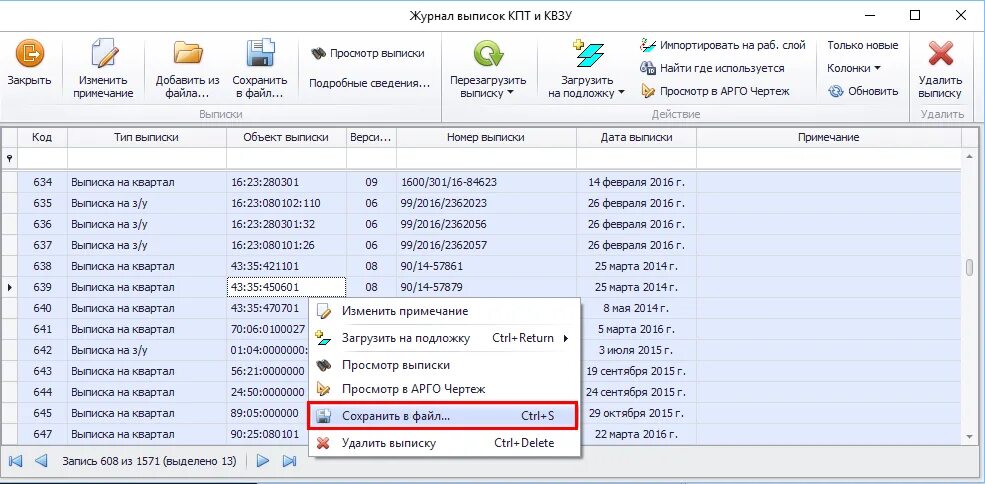
Task: Click the Удалить выписку red X icon in toolbar
Action: [x=940, y=53]
